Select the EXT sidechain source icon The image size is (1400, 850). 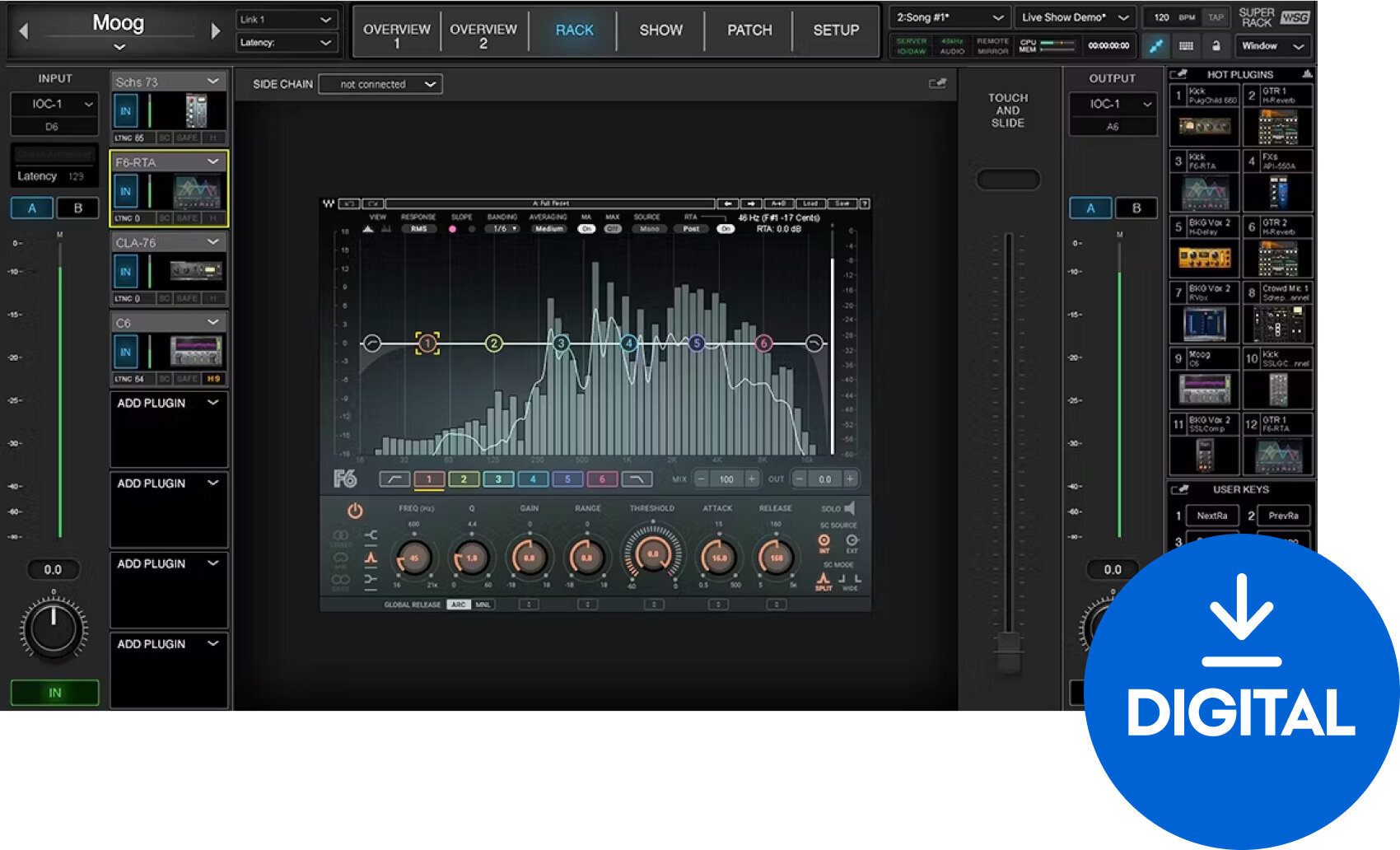pos(852,539)
